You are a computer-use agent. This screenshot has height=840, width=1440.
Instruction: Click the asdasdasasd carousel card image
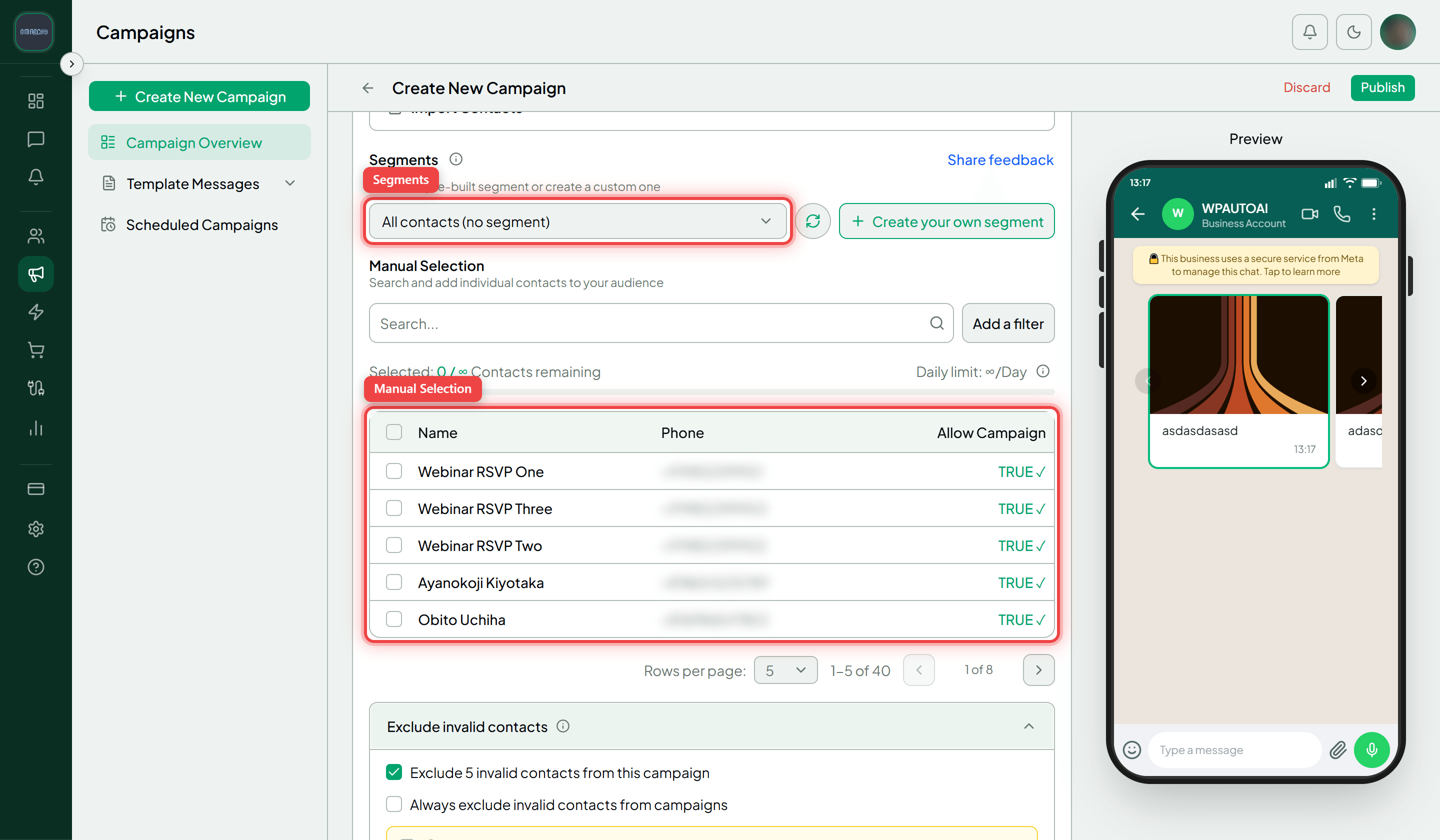click(1238, 355)
